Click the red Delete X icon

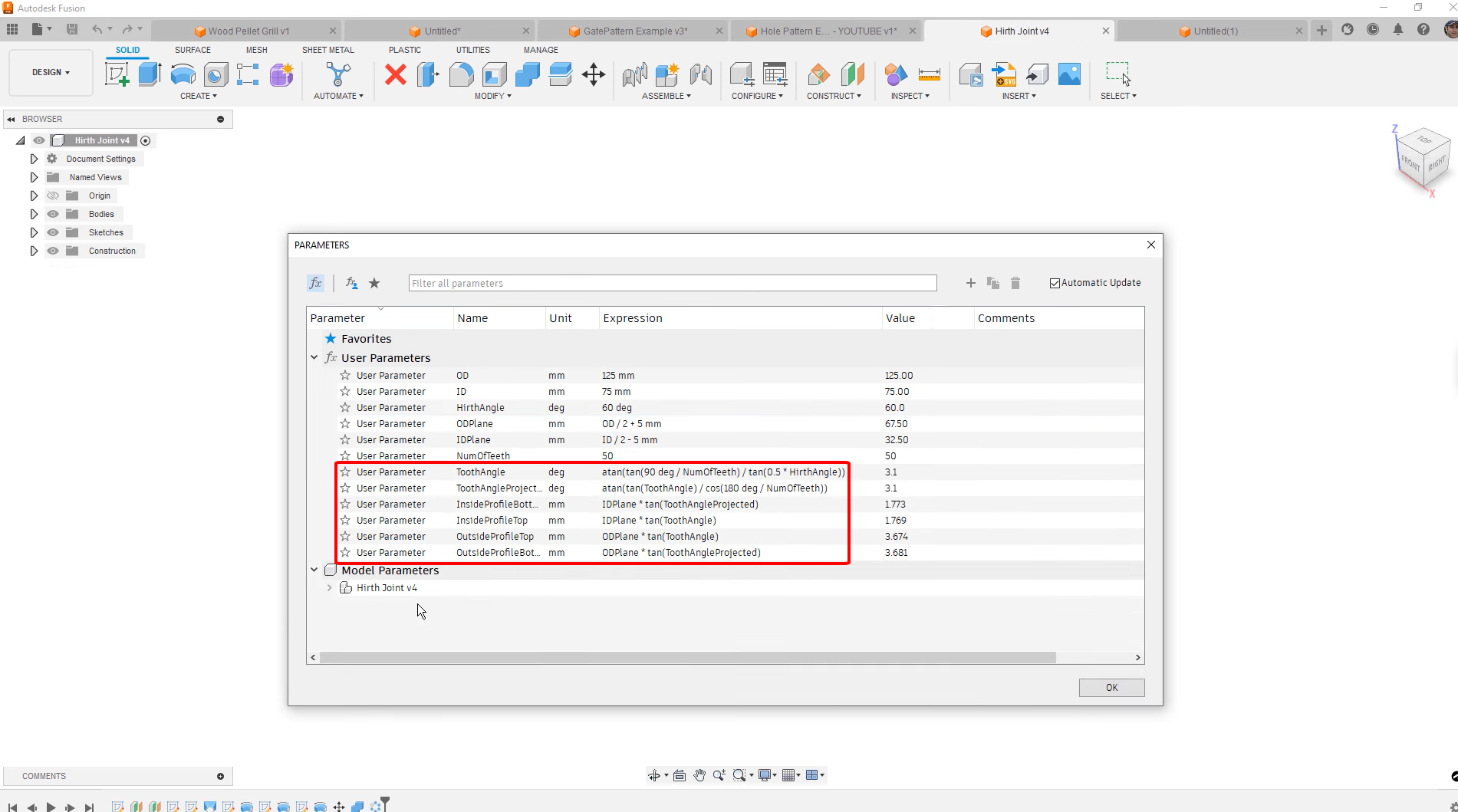point(396,74)
